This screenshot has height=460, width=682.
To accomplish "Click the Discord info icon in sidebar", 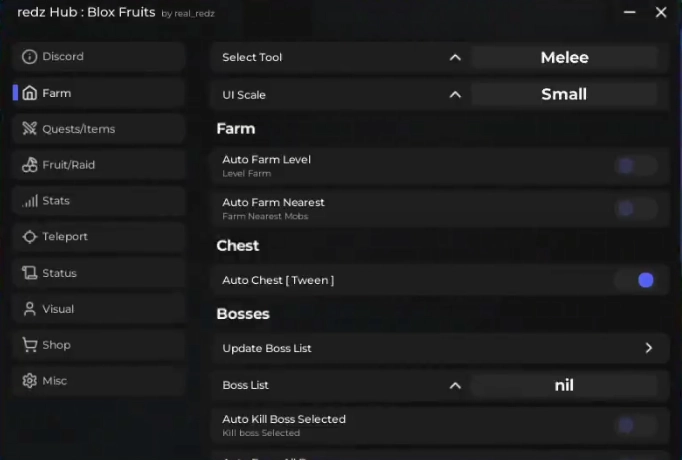I will 29,57.
